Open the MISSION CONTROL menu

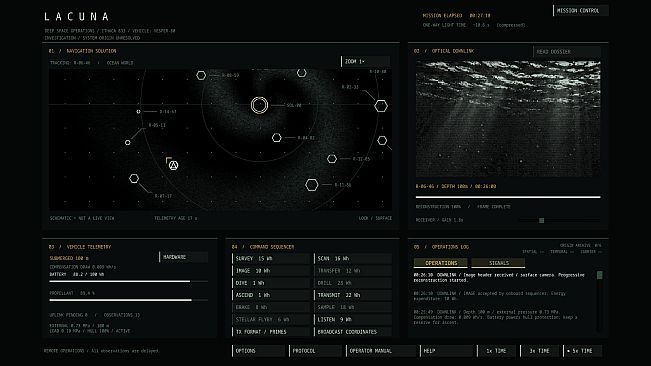pos(580,11)
